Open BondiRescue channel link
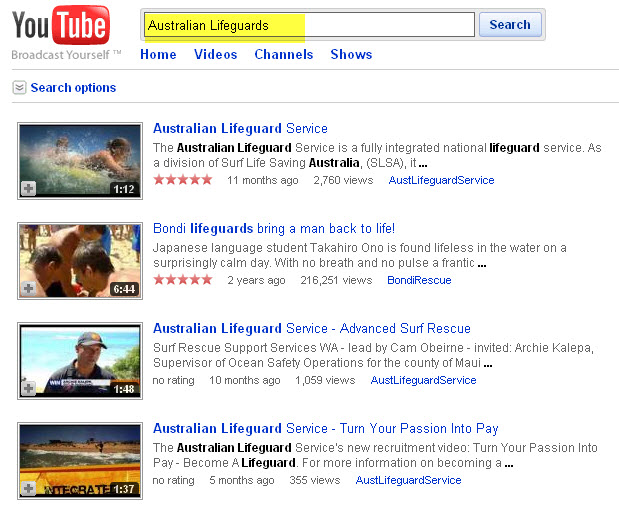This screenshot has height=513, width=619. [419, 281]
